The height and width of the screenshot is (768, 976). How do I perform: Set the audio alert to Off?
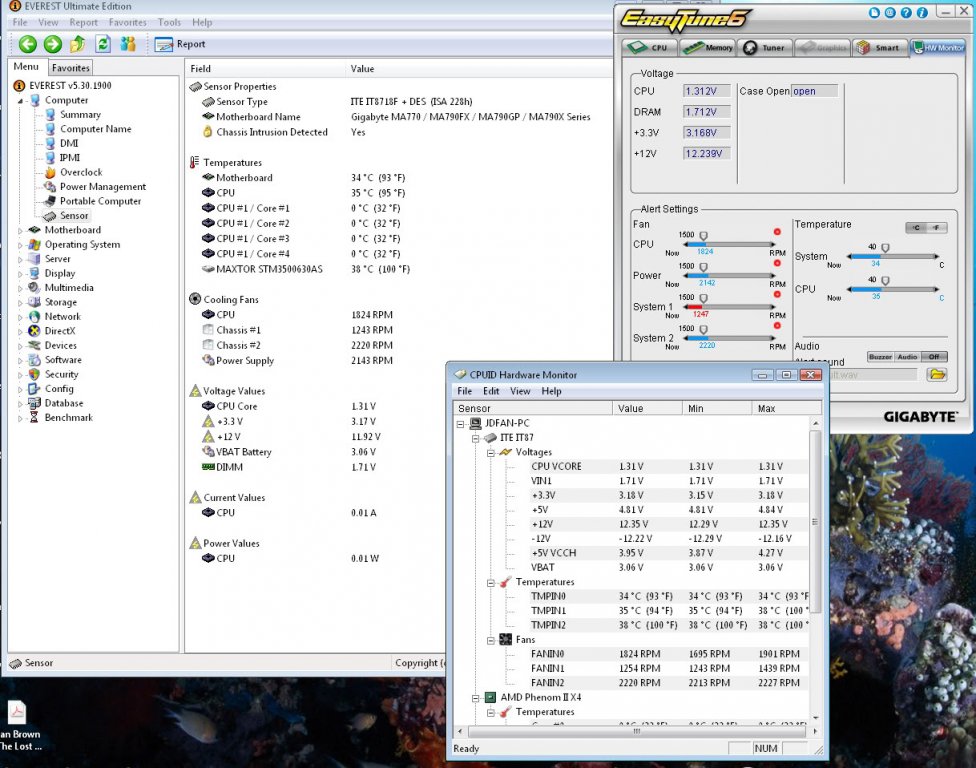point(934,357)
